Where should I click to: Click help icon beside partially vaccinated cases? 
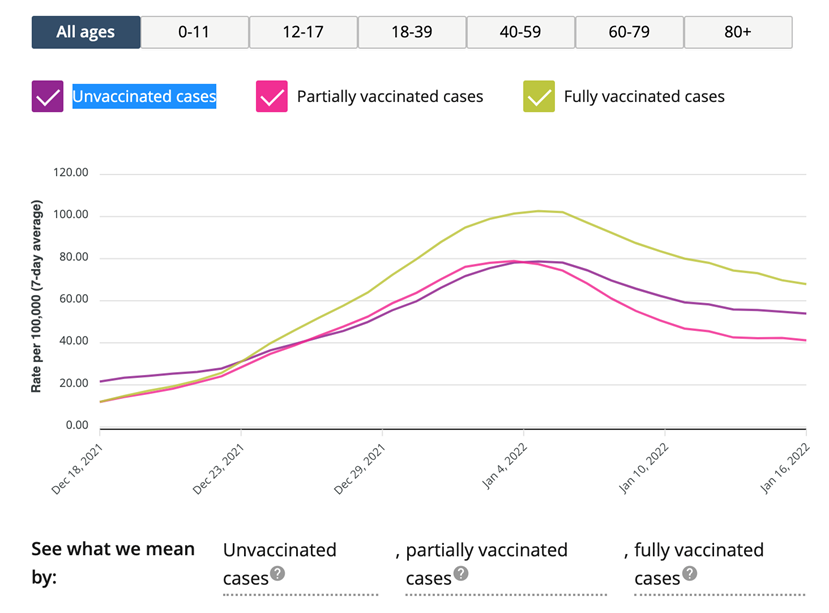(x=460, y=574)
